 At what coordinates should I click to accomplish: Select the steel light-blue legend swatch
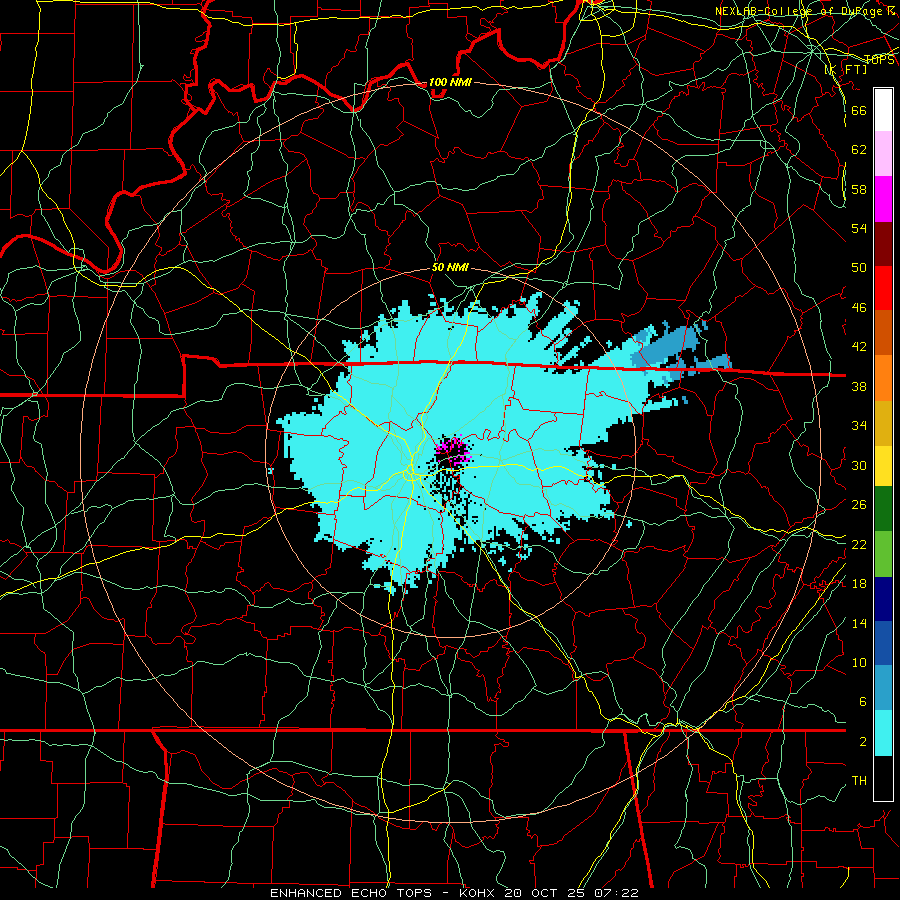[x=883, y=688]
